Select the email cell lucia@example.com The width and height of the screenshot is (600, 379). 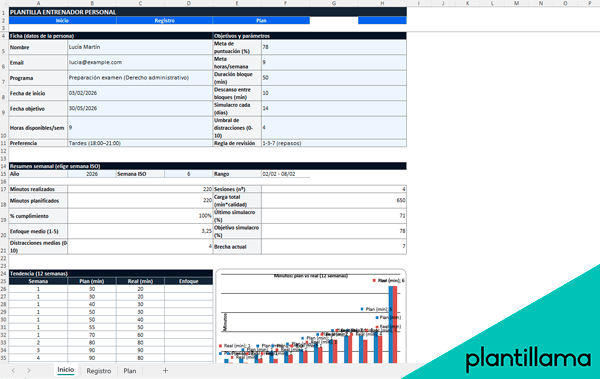pyautogui.click(x=140, y=62)
